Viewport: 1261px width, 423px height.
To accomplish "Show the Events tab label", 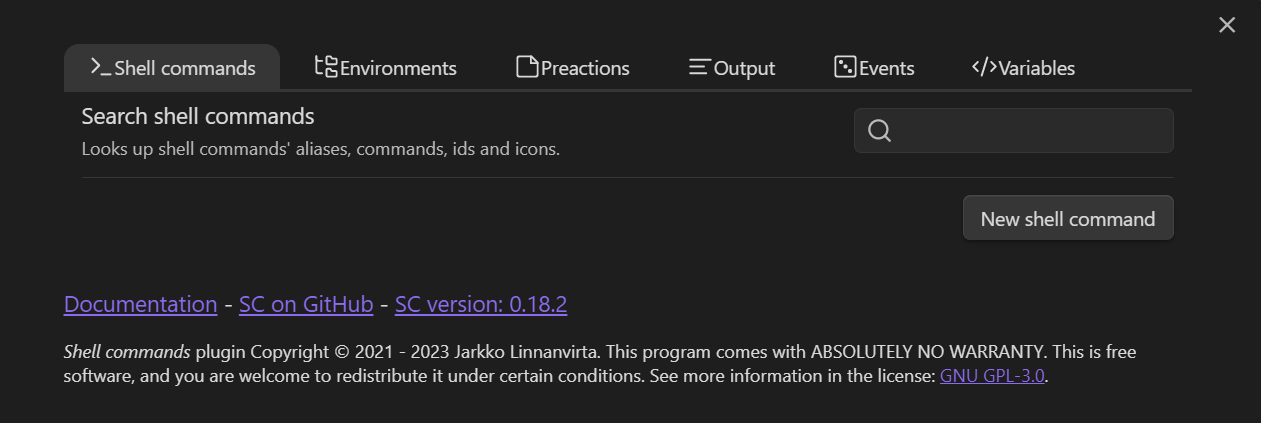I will tap(886, 68).
